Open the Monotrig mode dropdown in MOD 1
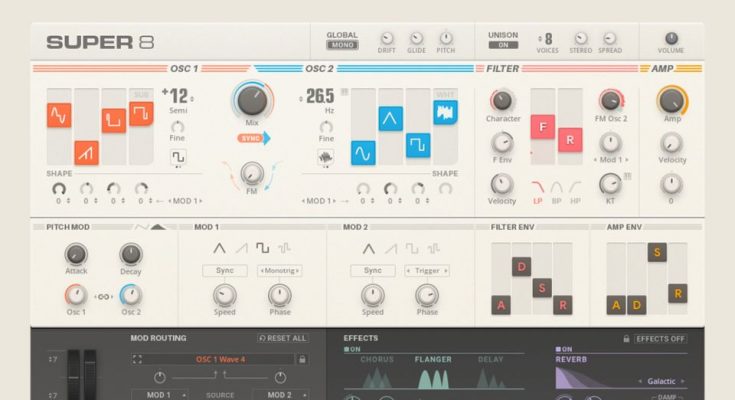 coord(280,271)
